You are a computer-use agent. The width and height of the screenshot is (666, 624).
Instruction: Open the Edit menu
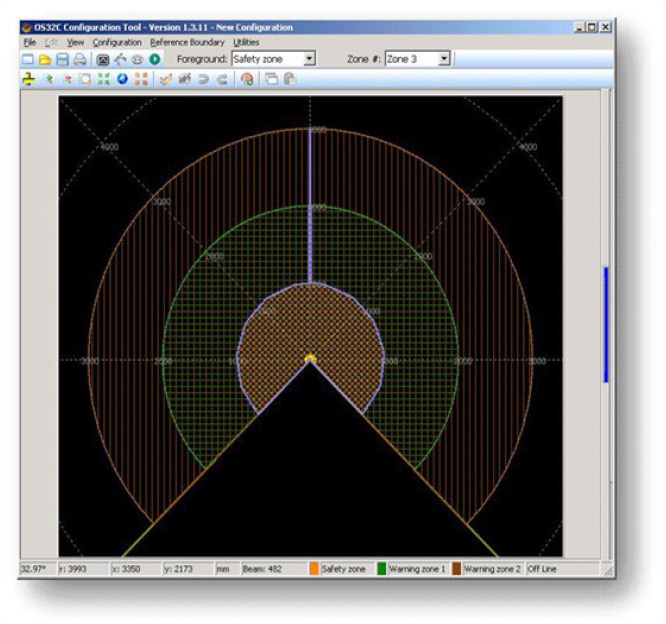click(x=51, y=42)
